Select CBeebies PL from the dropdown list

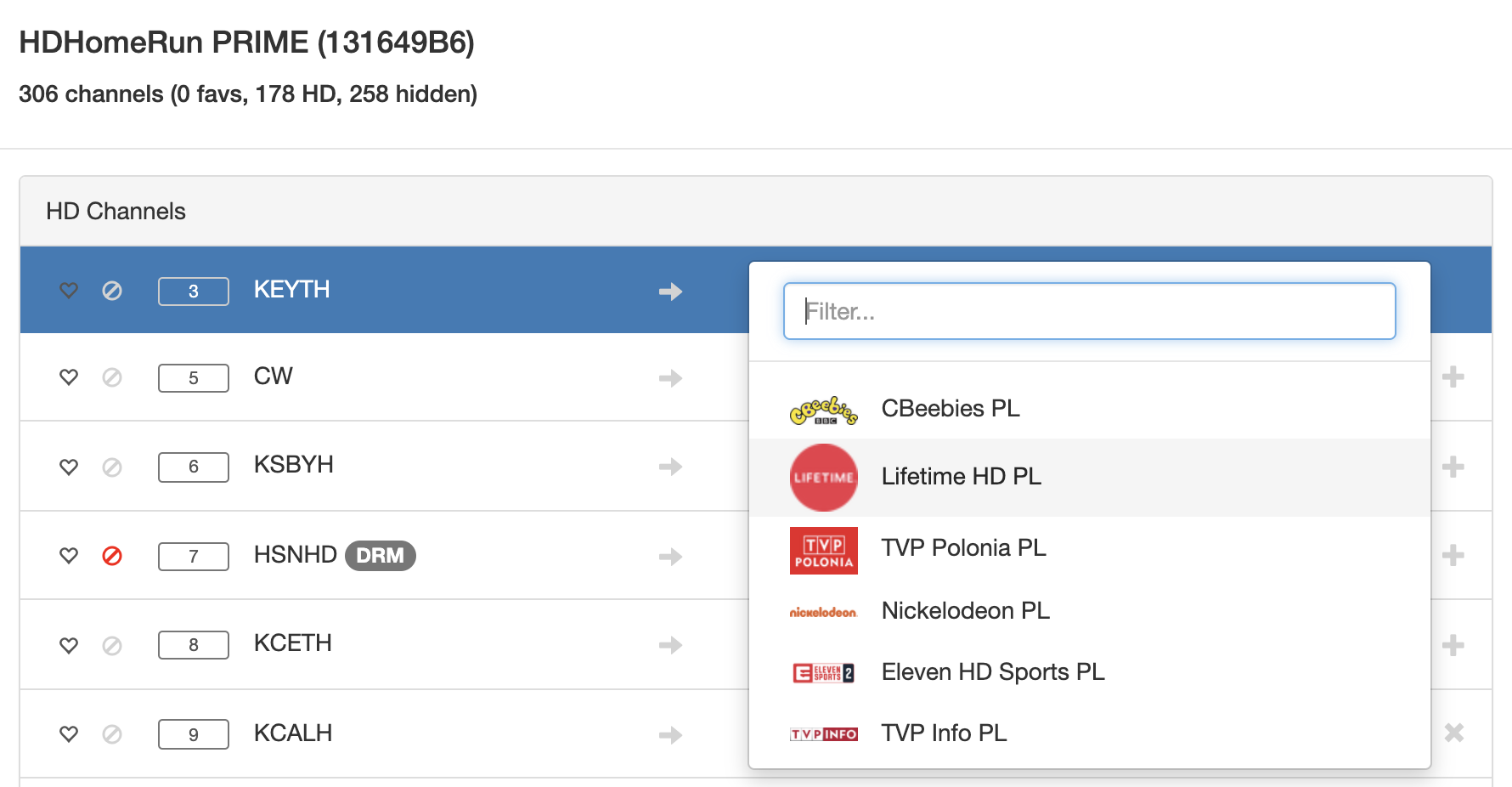pos(950,409)
